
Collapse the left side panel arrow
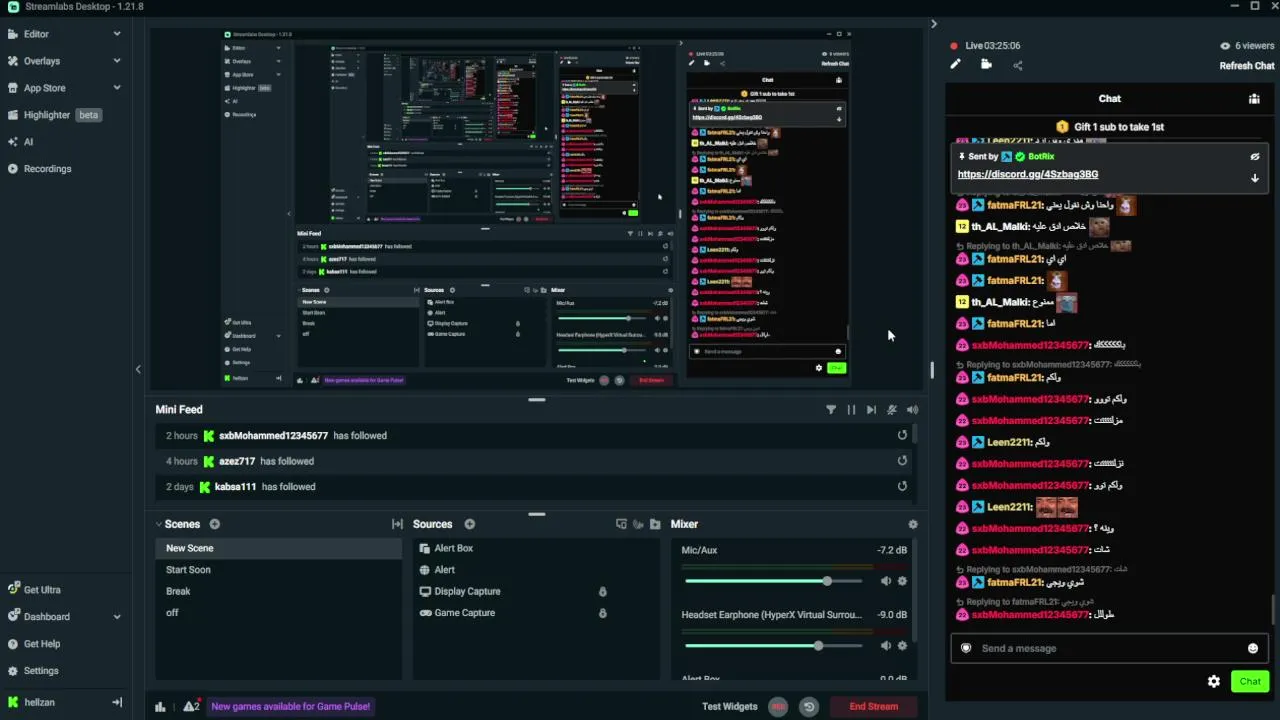138,369
